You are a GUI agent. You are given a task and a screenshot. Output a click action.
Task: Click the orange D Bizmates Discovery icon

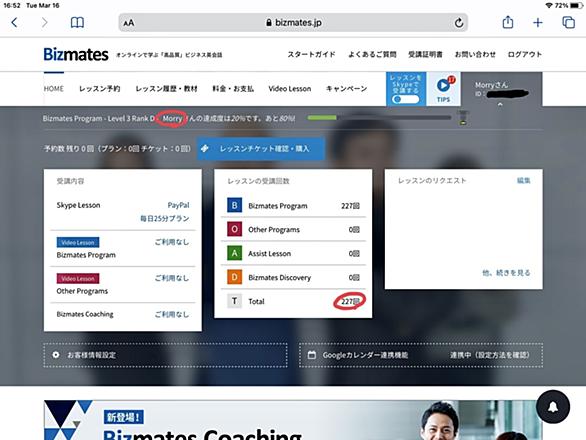click(234, 277)
